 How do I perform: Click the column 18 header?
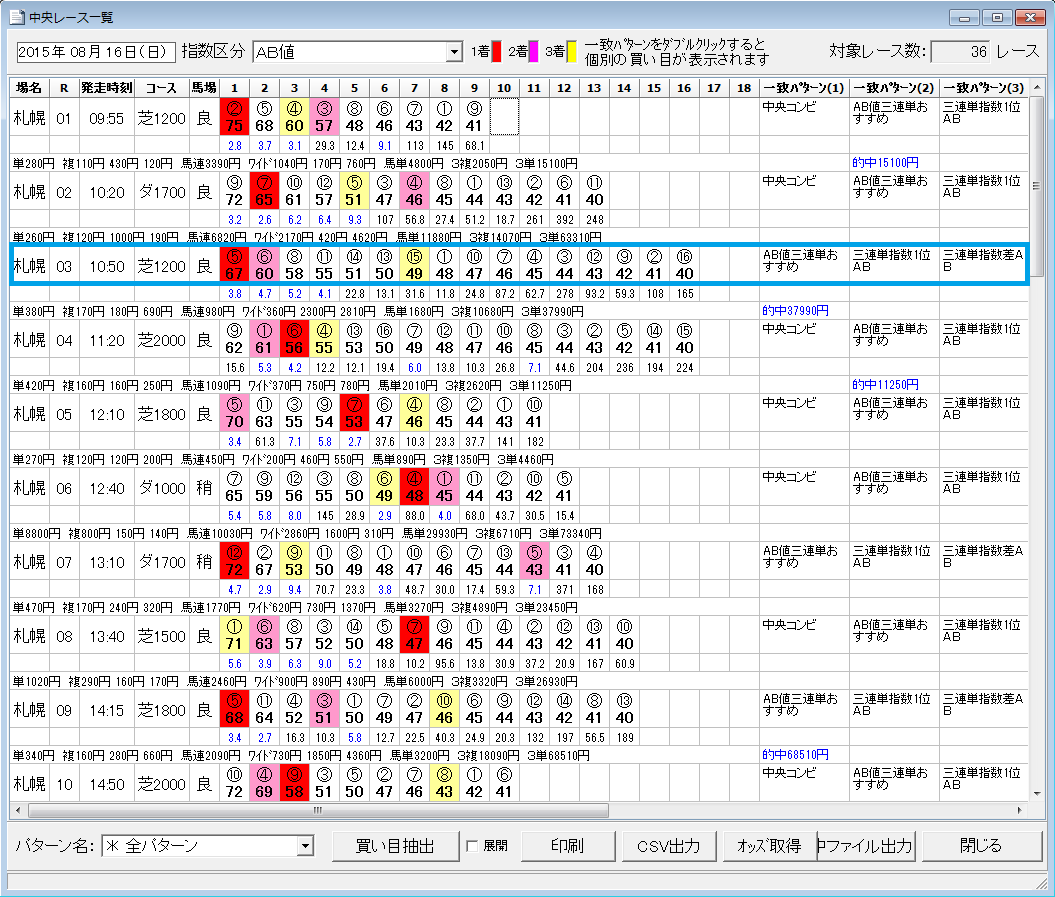point(743,87)
